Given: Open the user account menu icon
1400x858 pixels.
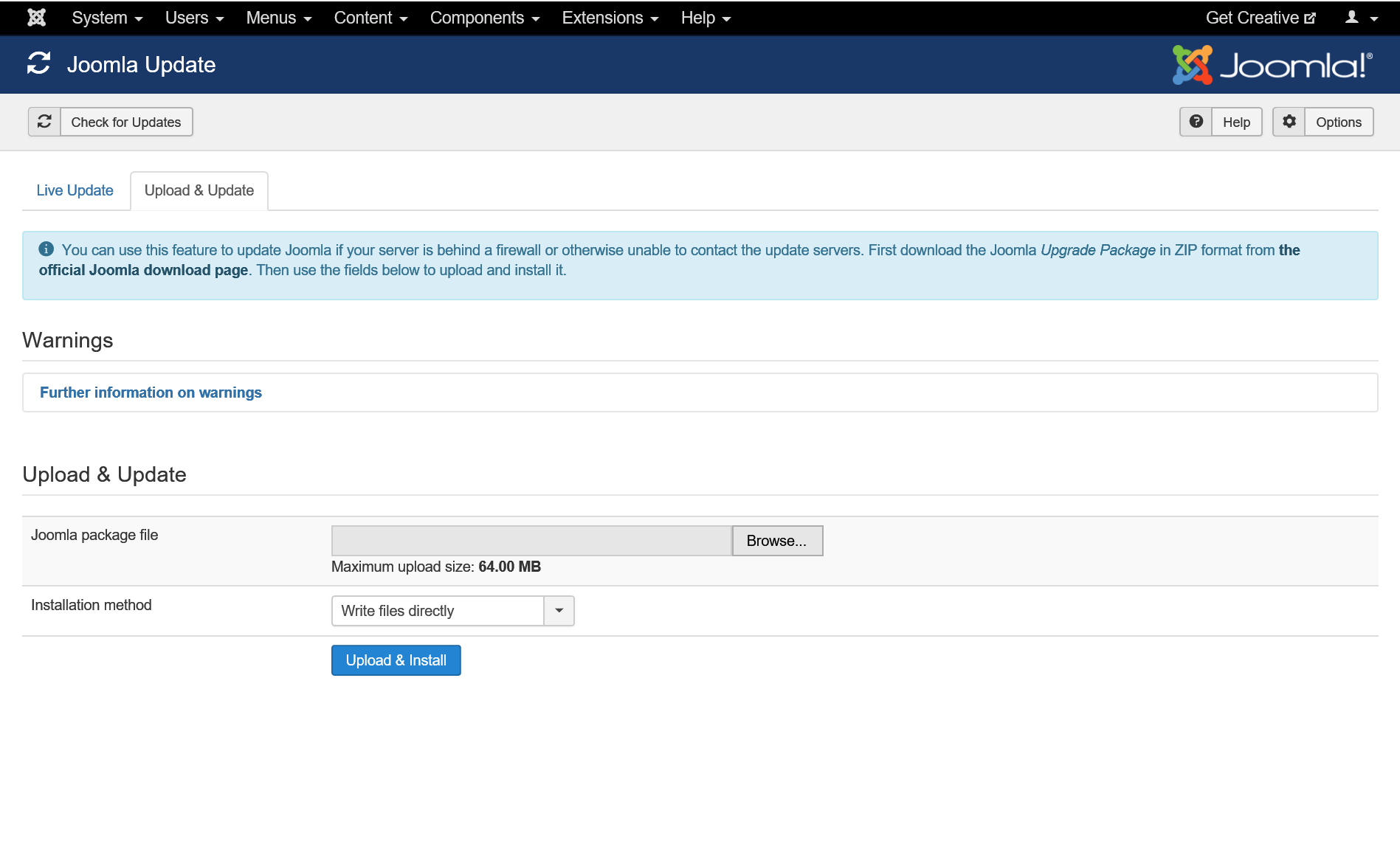Looking at the screenshot, I should pyautogui.click(x=1361, y=18).
